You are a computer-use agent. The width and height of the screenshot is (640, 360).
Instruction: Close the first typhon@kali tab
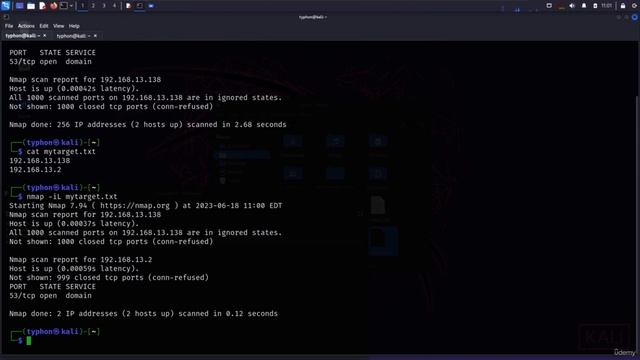point(44,36)
